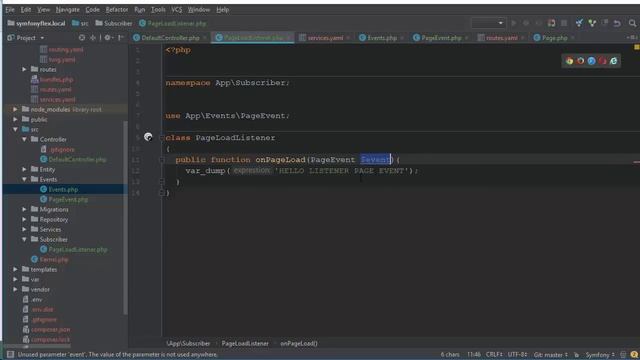
Task: Click the Debug bug icon
Action: click(x=526, y=23)
